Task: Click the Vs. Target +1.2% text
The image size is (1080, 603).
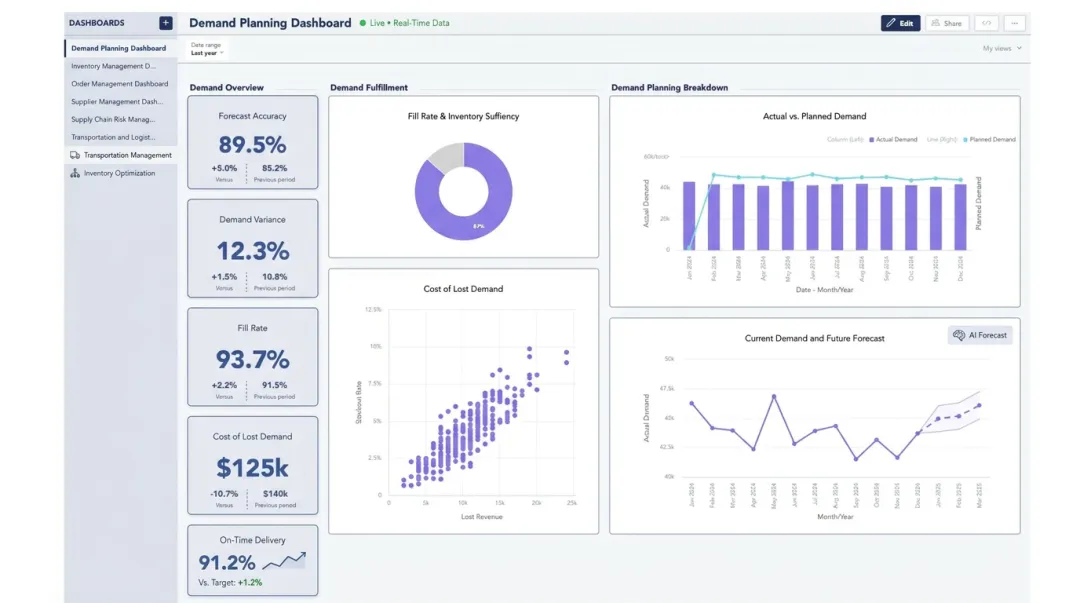Action: 230,582
